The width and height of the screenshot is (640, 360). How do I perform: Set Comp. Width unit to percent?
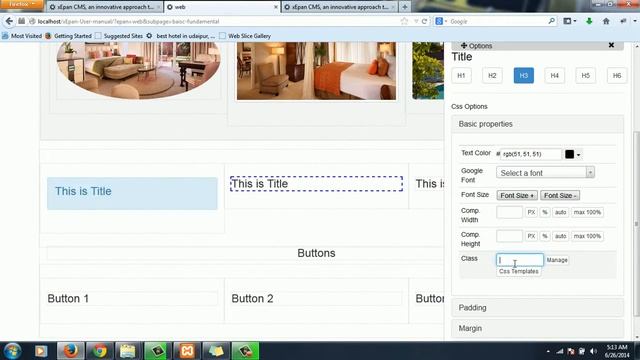coord(545,212)
